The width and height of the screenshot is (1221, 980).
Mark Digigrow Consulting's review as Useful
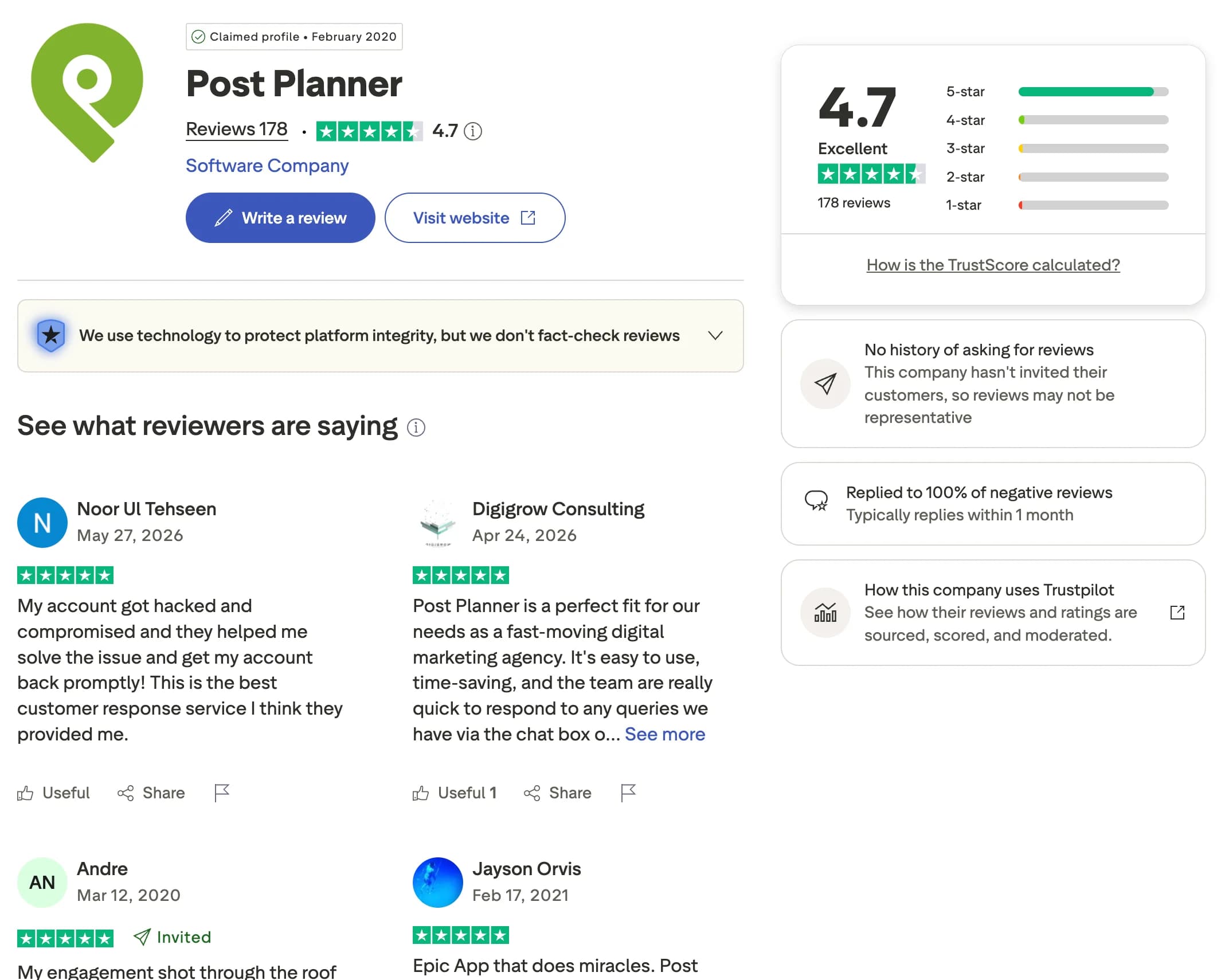pyautogui.click(x=455, y=793)
